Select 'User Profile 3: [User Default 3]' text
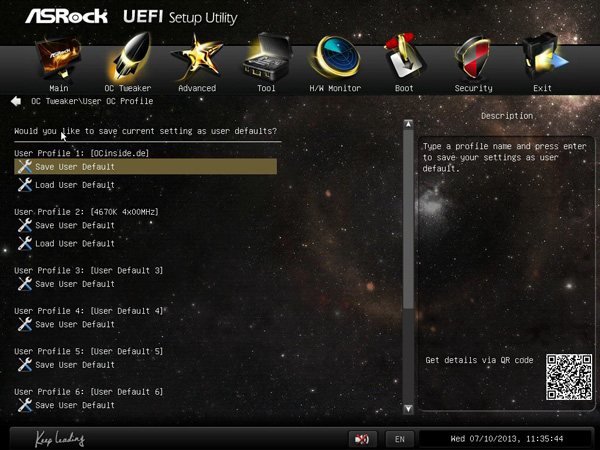The width and height of the screenshot is (600, 450). 88,270
